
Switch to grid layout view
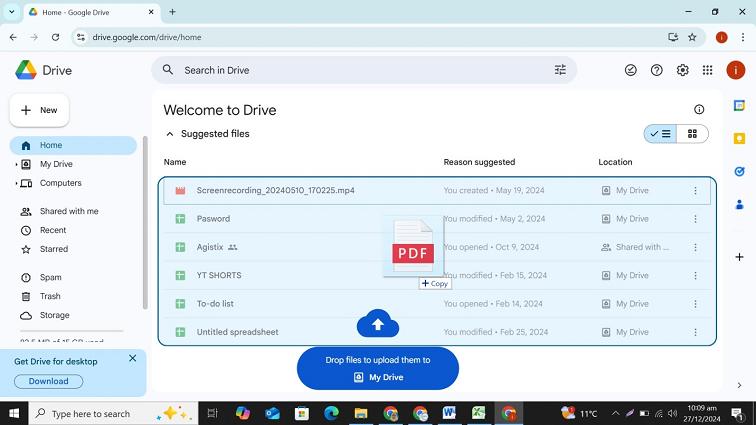692,134
